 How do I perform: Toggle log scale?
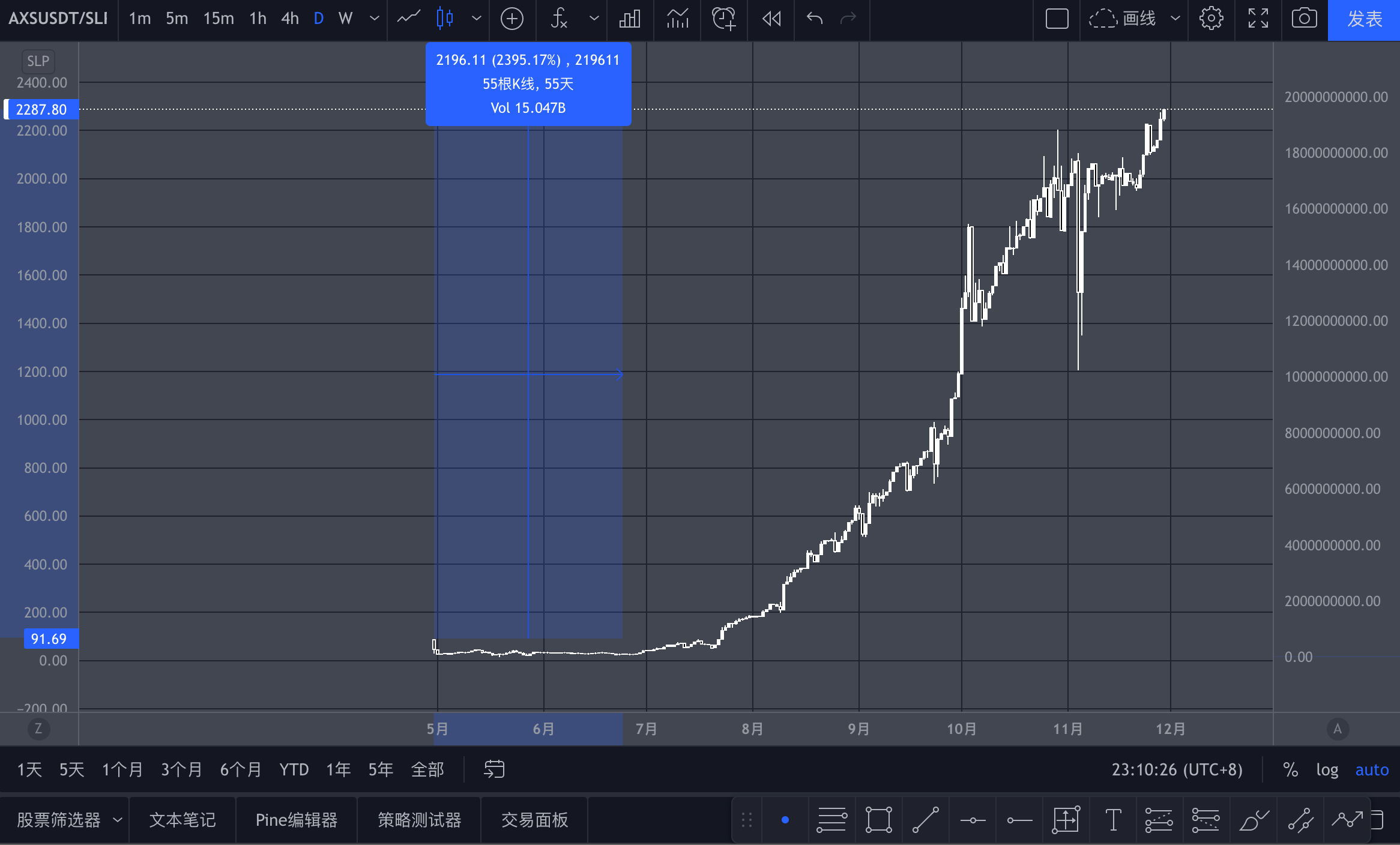tap(1327, 769)
